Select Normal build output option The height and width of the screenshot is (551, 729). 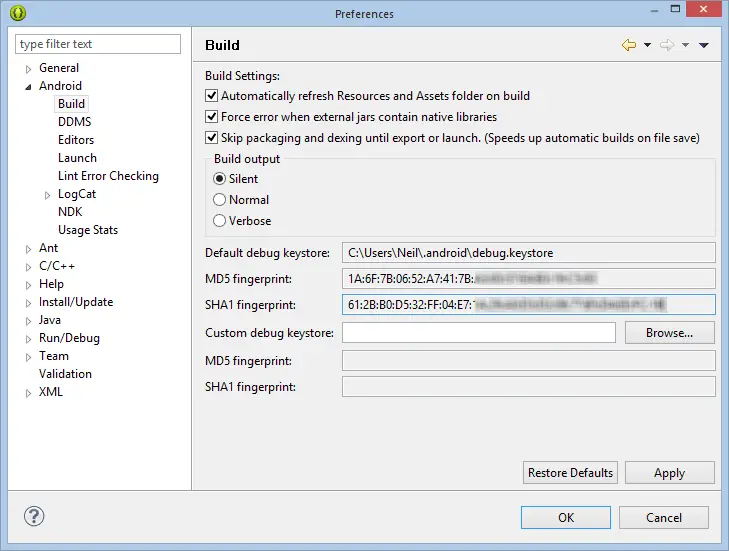pyautogui.click(x=220, y=200)
